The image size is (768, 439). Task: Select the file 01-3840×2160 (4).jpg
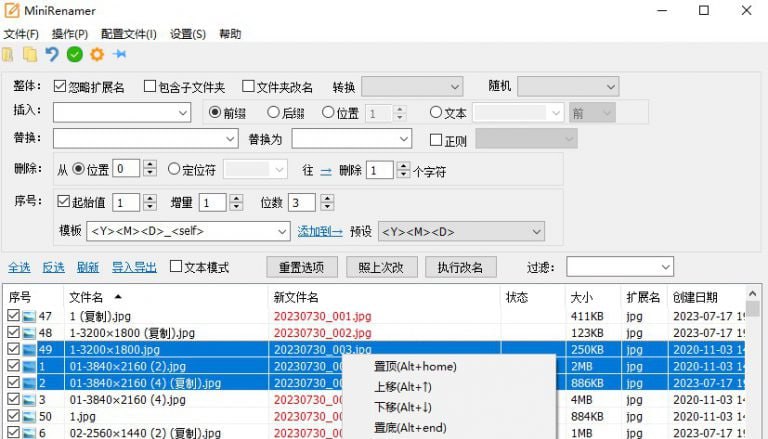[127, 400]
